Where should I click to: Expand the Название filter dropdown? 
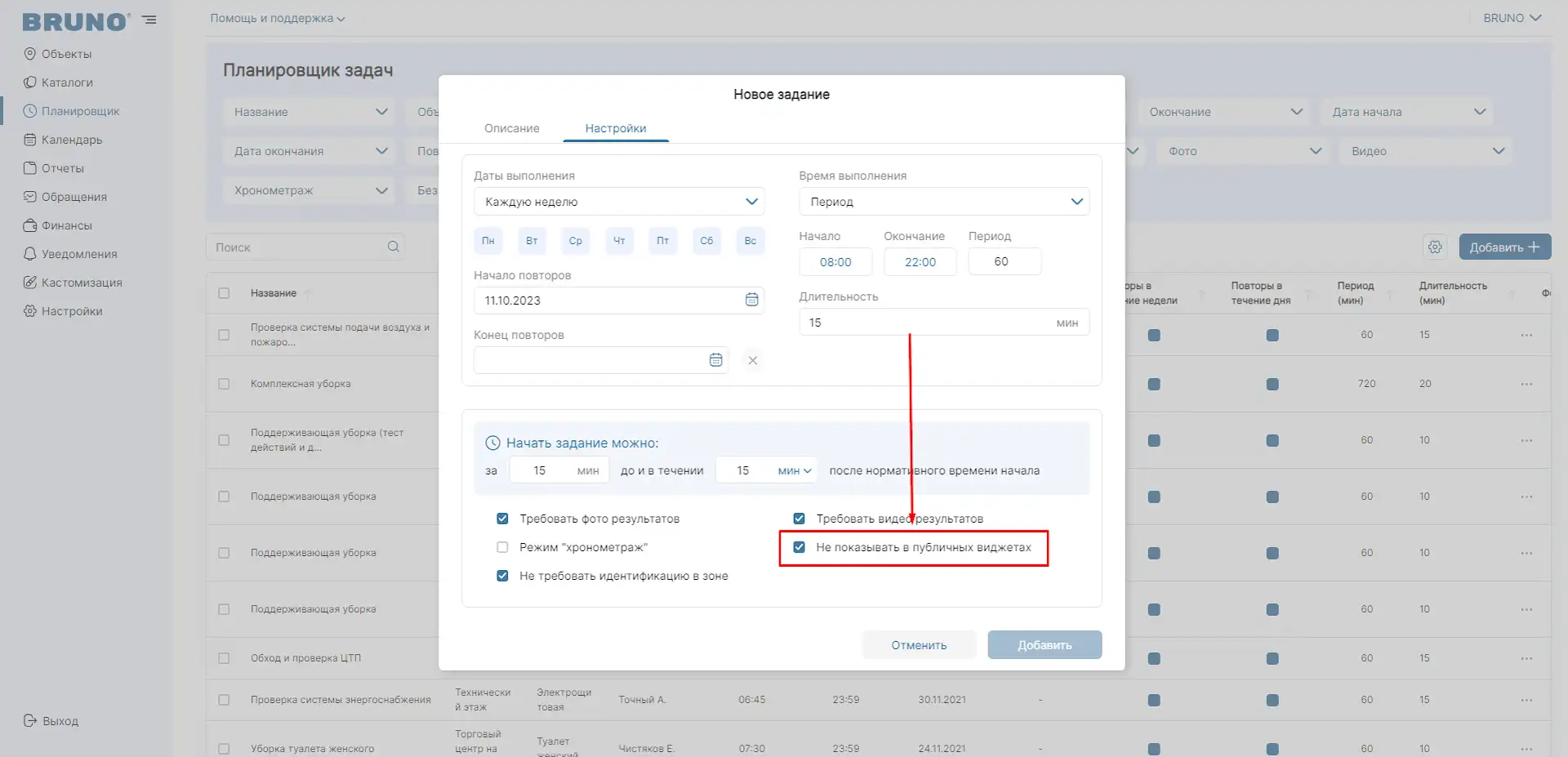click(309, 112)
